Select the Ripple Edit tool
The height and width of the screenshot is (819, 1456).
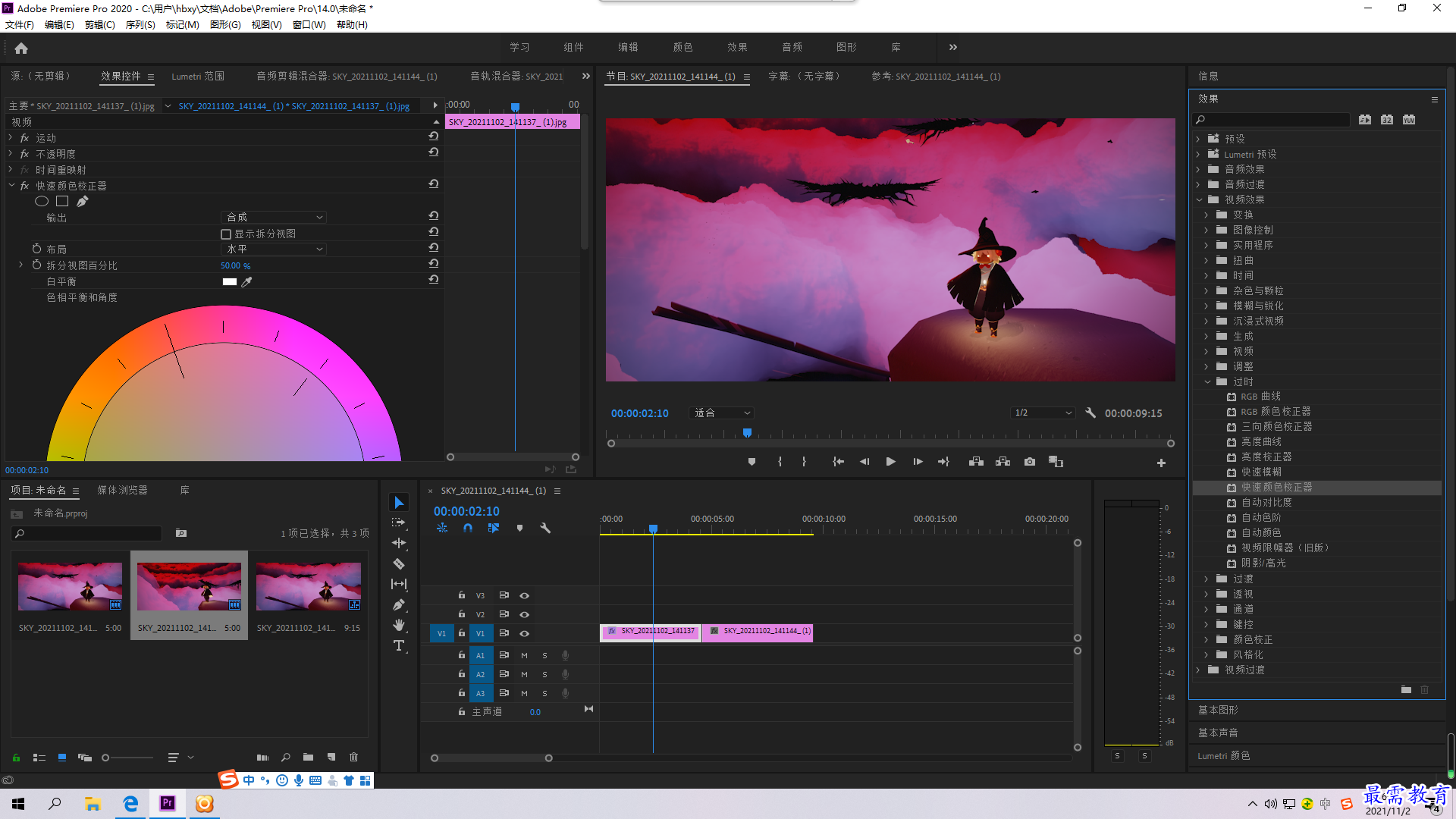399,543
